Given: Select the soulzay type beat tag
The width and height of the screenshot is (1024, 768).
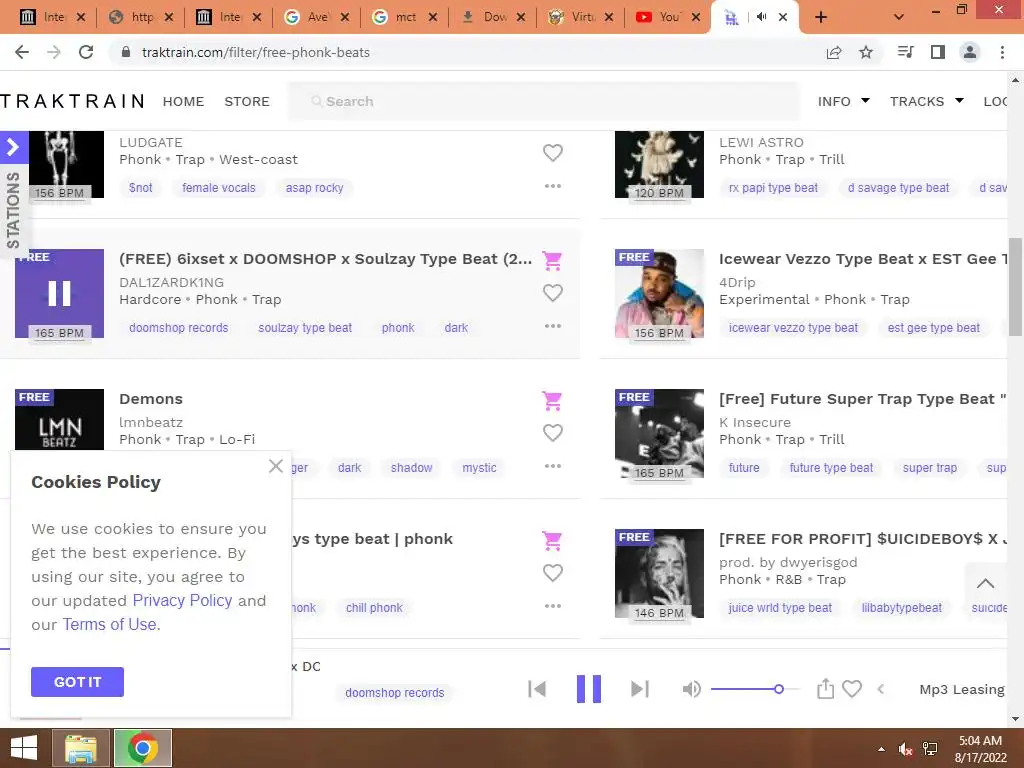Looking at the screenshot, I should [x=305, y=328].
